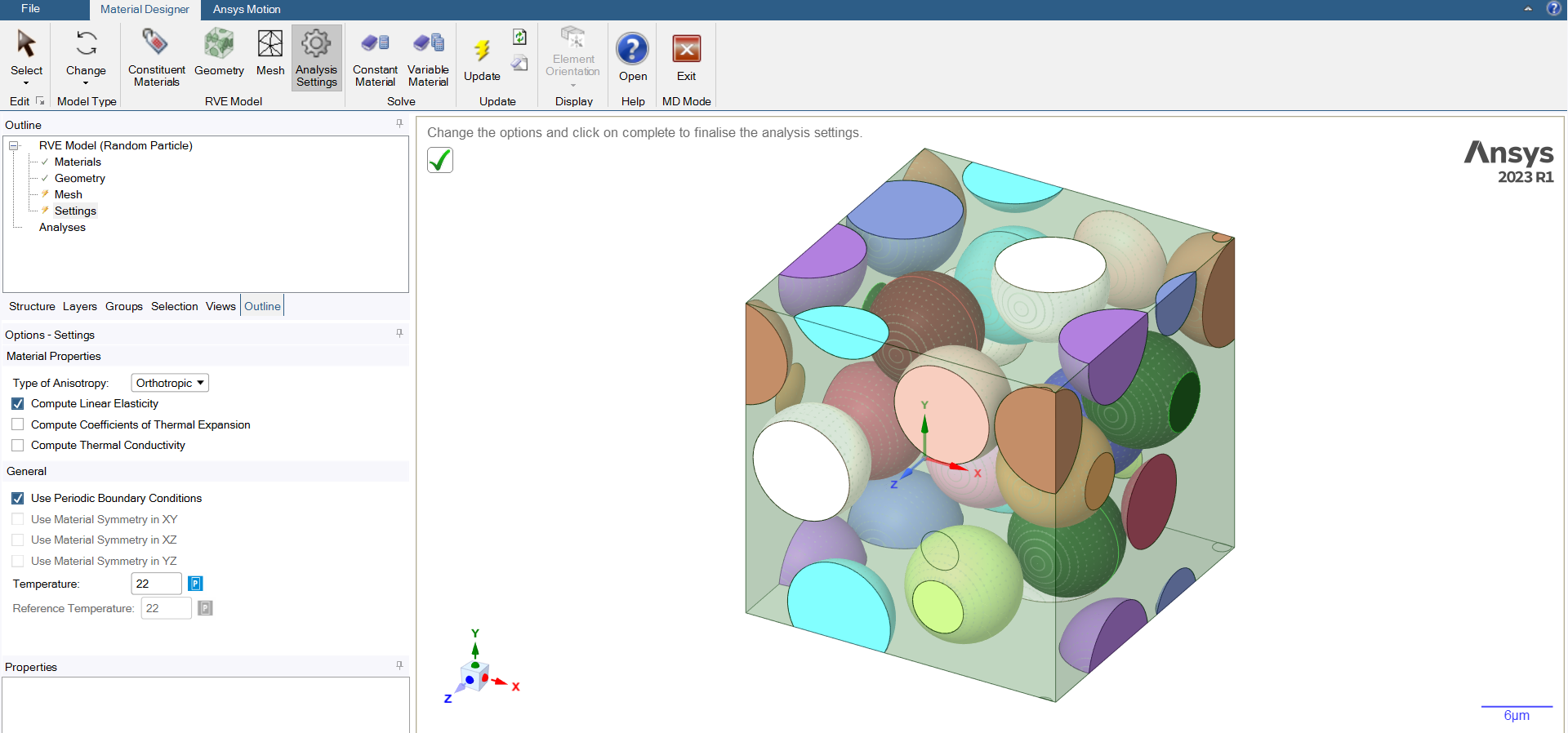Click the ribbon help icon at top right

(x=1553, y=9)
